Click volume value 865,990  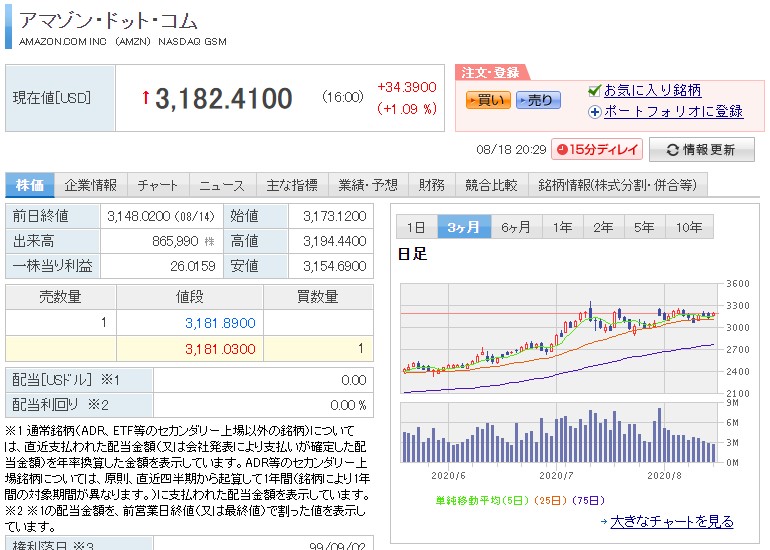tap(175, 241)
